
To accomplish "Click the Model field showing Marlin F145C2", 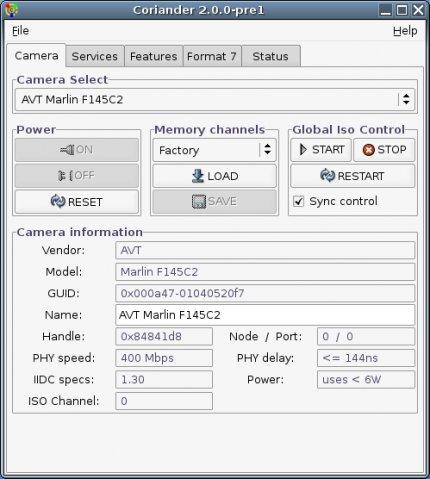I will click(x=265, y=272).
